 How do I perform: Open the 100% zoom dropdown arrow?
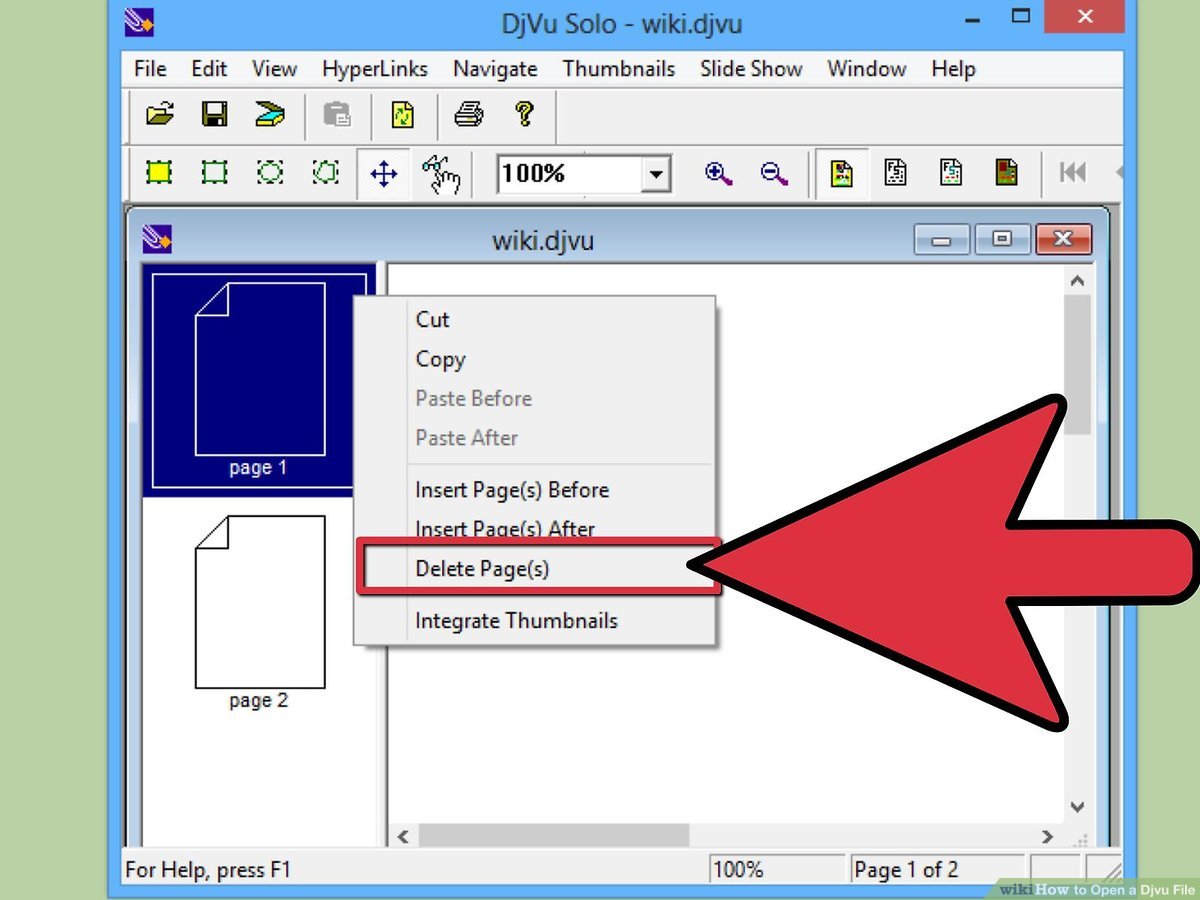tap(655, 175)
